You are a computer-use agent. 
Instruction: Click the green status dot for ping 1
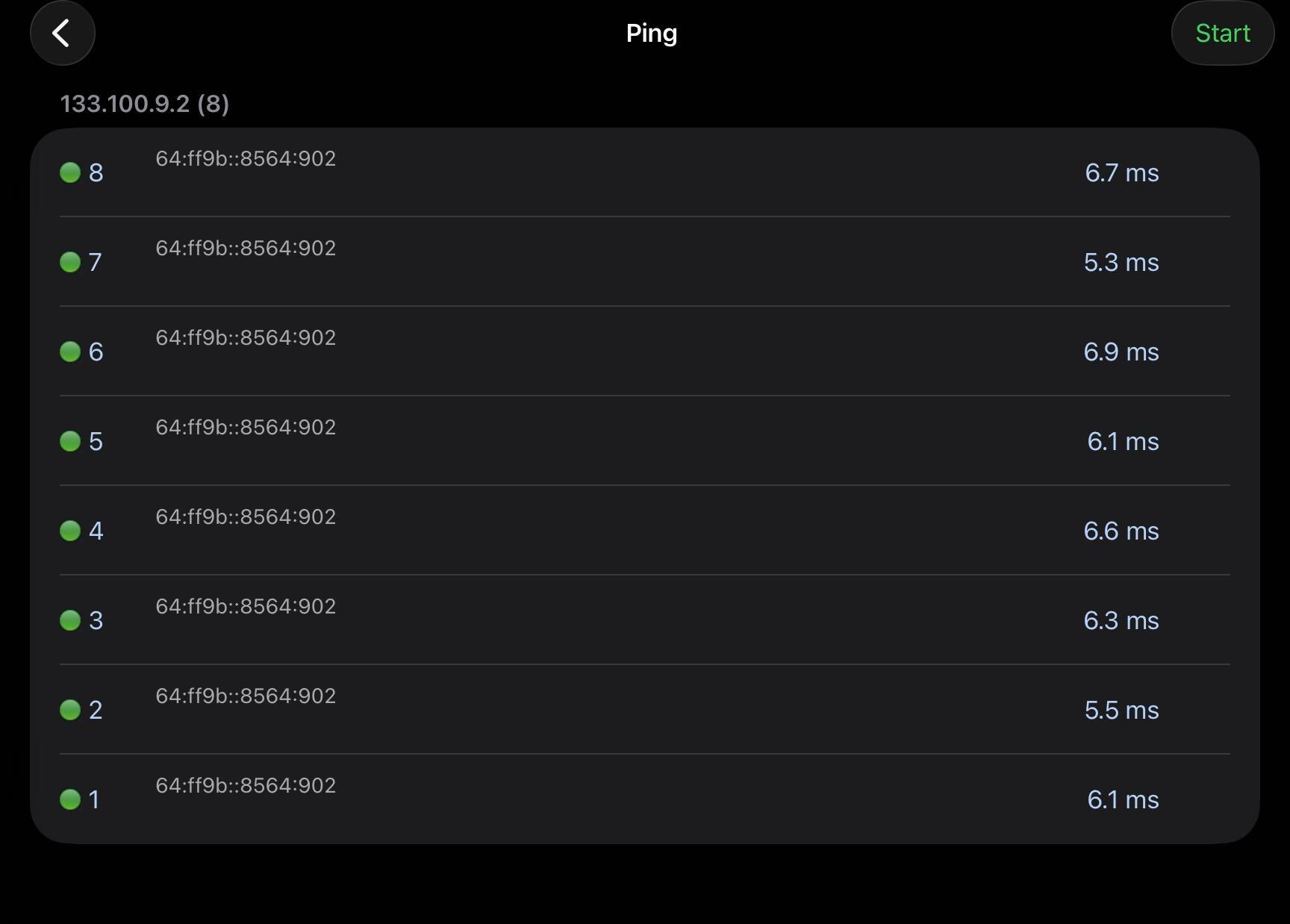pyautogui.click(x=70, y=799)
